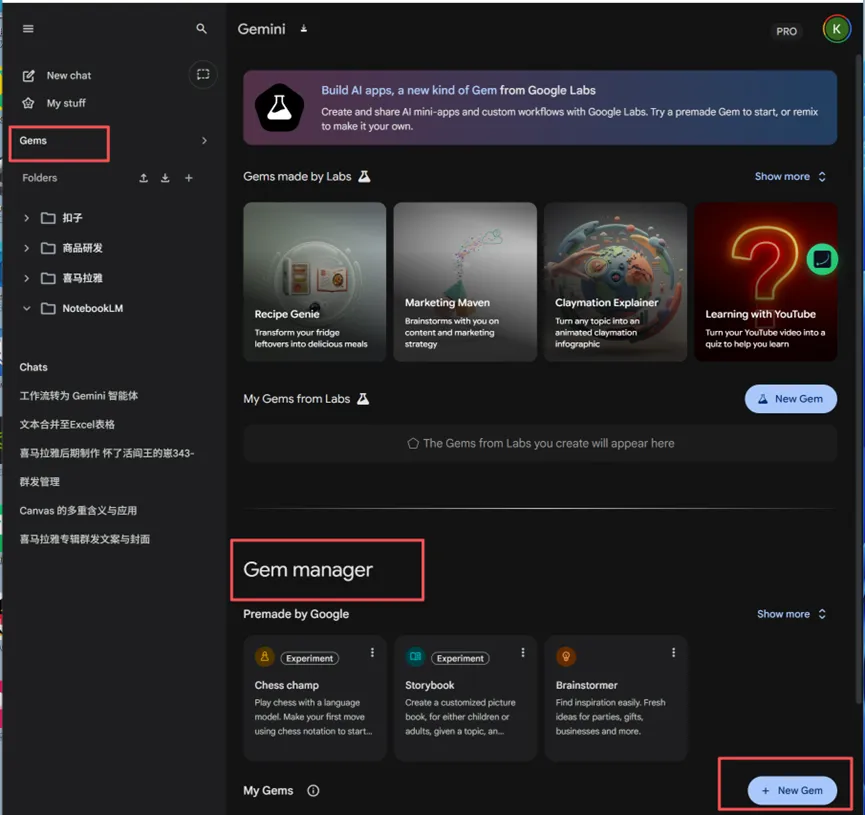Expand the 喜马拉雅 folder arrow
Screen dimensions: 865x815
(26, 278)
